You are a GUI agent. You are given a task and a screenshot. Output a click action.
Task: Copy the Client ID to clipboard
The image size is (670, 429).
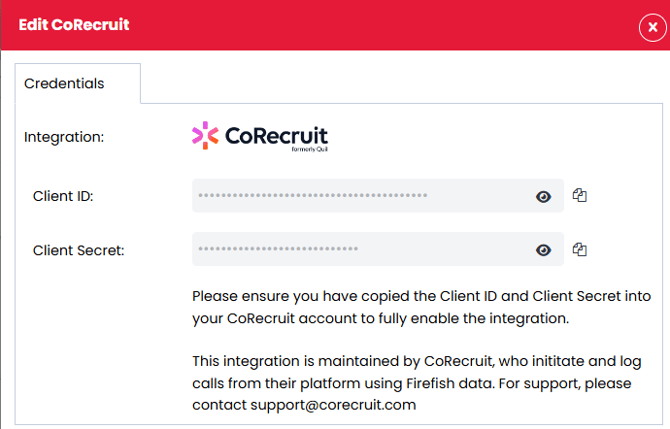(x=579, y=196)
